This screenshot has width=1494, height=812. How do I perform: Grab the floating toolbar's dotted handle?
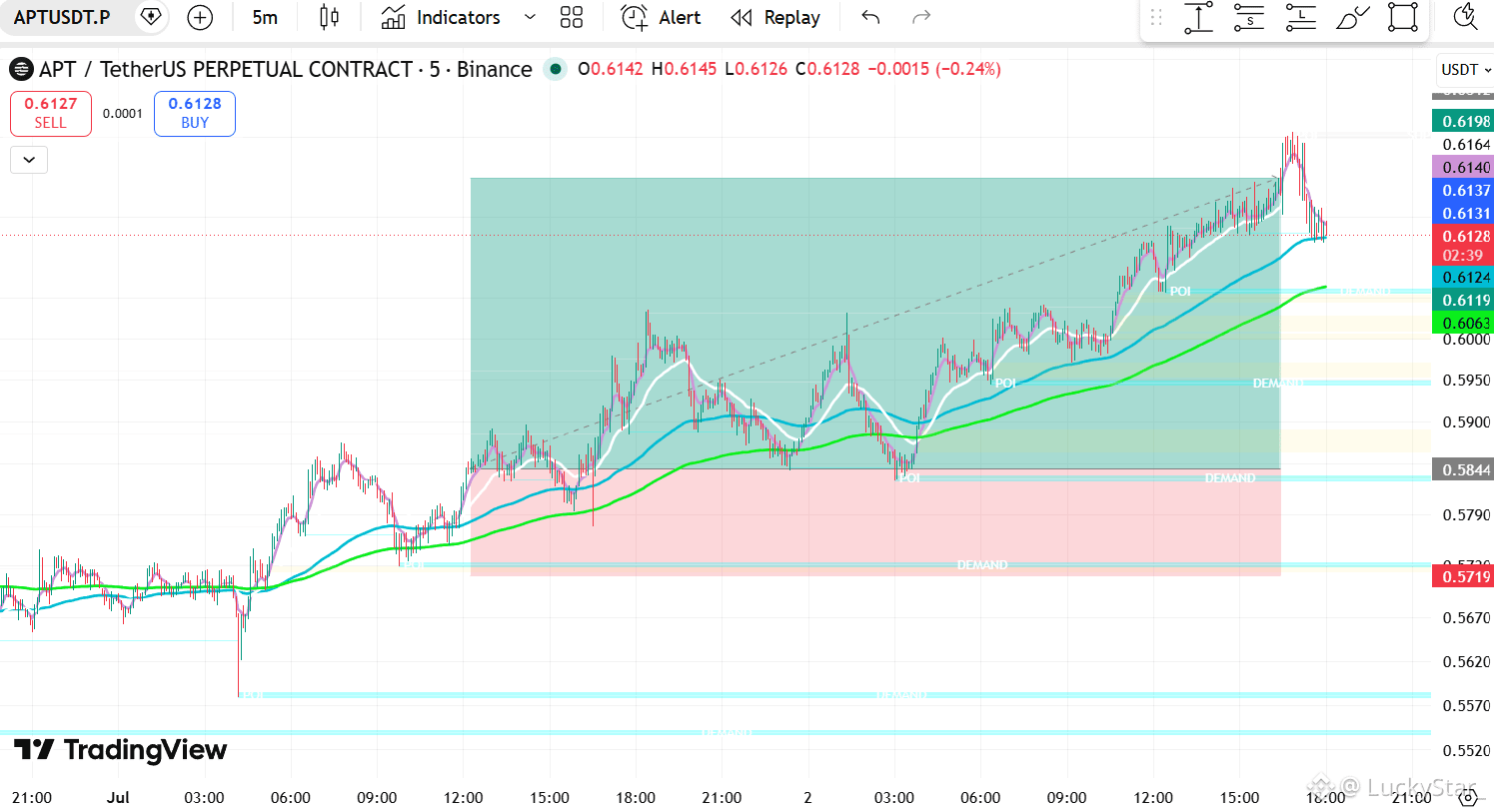[1156, 18]
